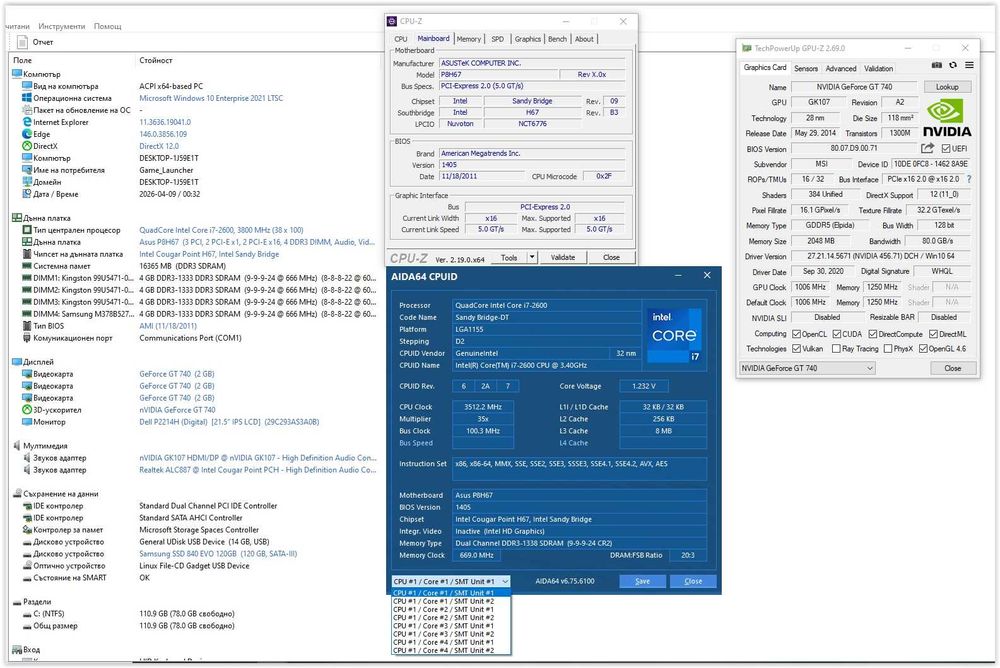Click the Дата / Време calendar icon
This screenshot has height=668, width=1000.
point(27,194)
